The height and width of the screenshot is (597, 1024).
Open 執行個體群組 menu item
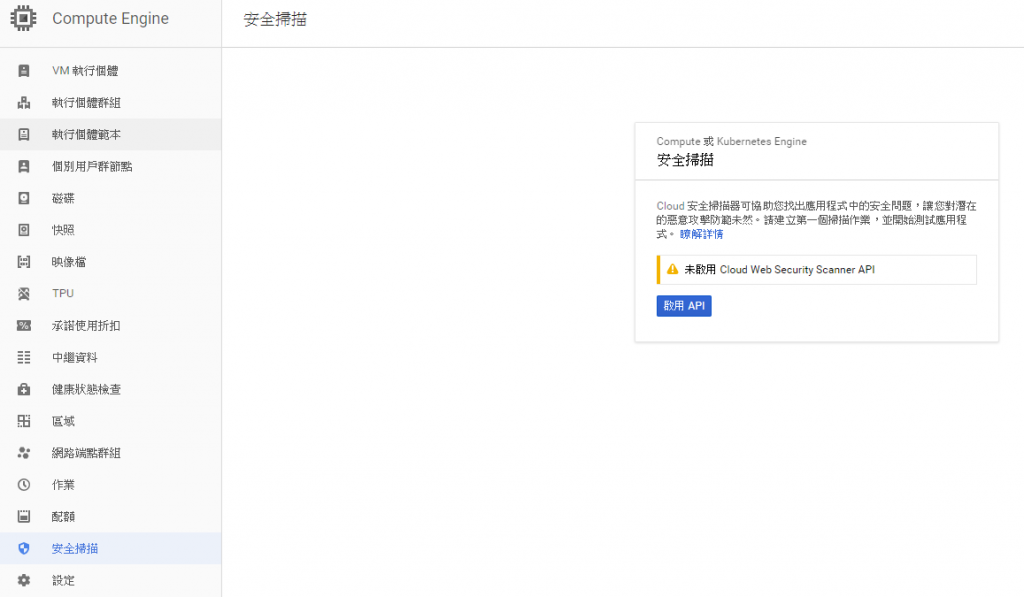[86, 103]
